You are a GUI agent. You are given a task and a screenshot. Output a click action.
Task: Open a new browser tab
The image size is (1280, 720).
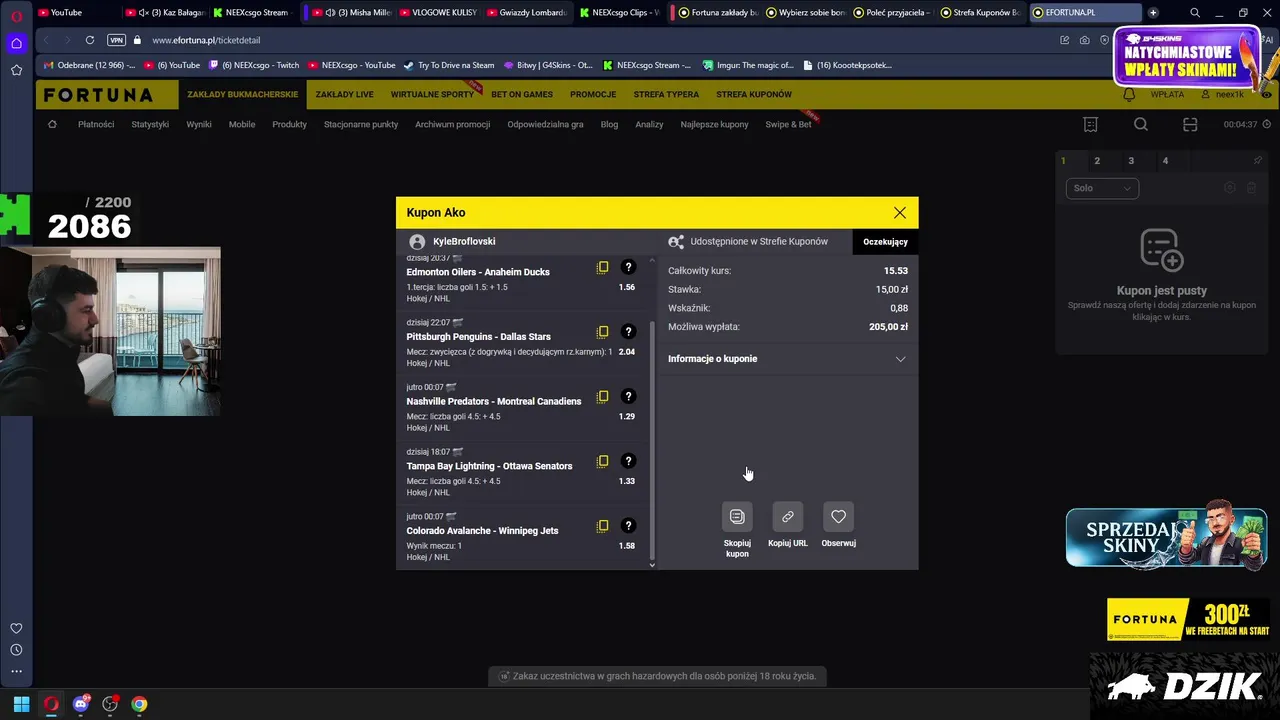tap(1153, 13)
